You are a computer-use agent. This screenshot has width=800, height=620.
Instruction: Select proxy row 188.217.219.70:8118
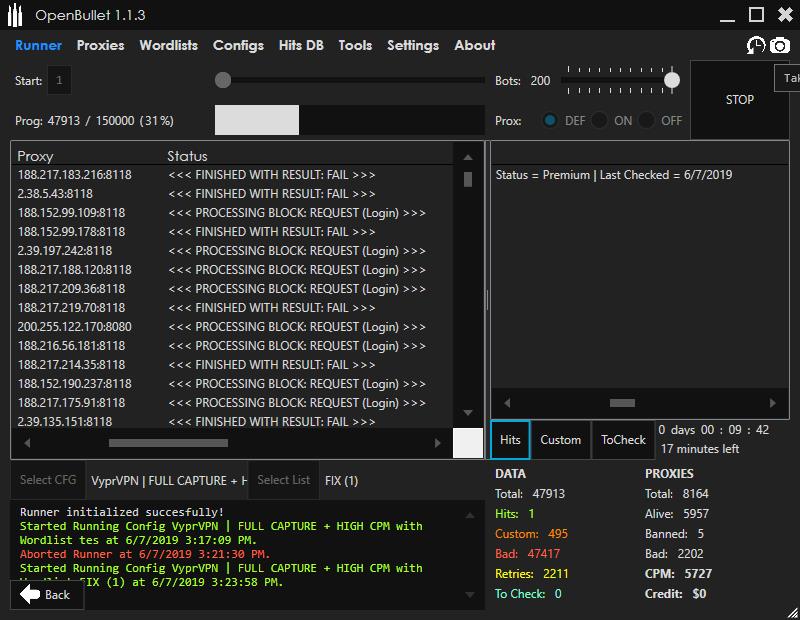point(232,308)
